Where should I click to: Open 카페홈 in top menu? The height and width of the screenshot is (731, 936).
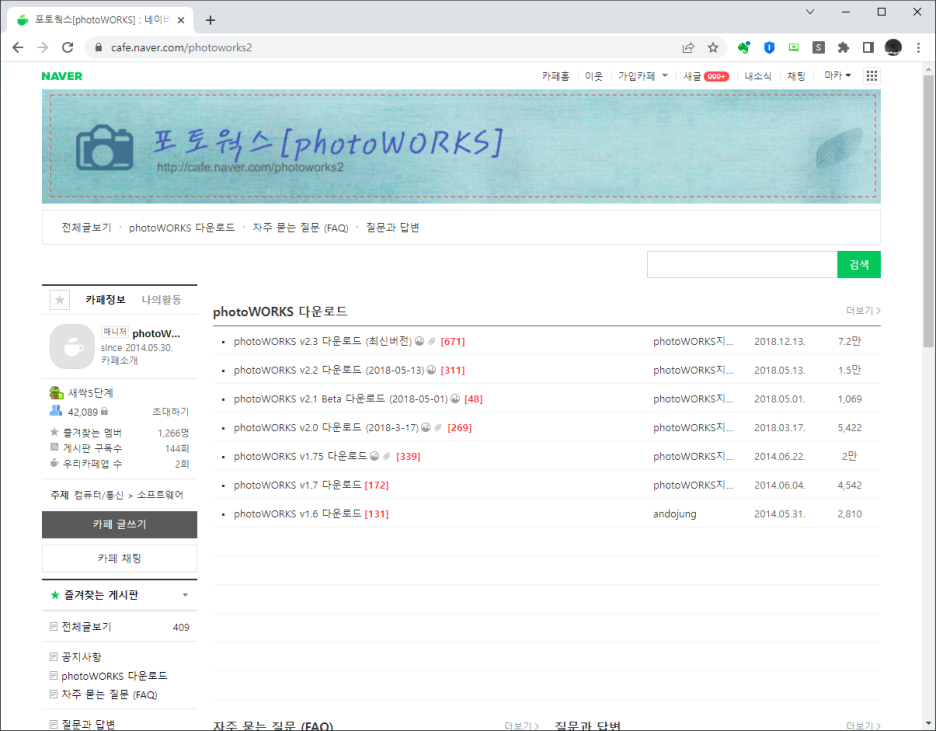pyautogui.click(x=556, y=76)
